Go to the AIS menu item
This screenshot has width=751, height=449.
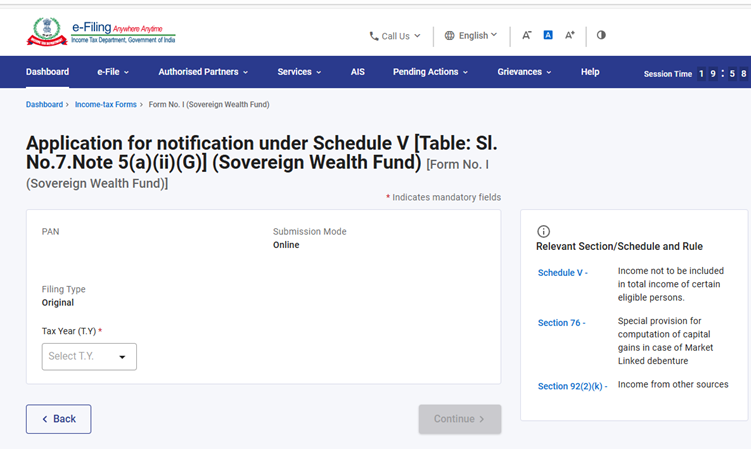[x=358, y=72]
